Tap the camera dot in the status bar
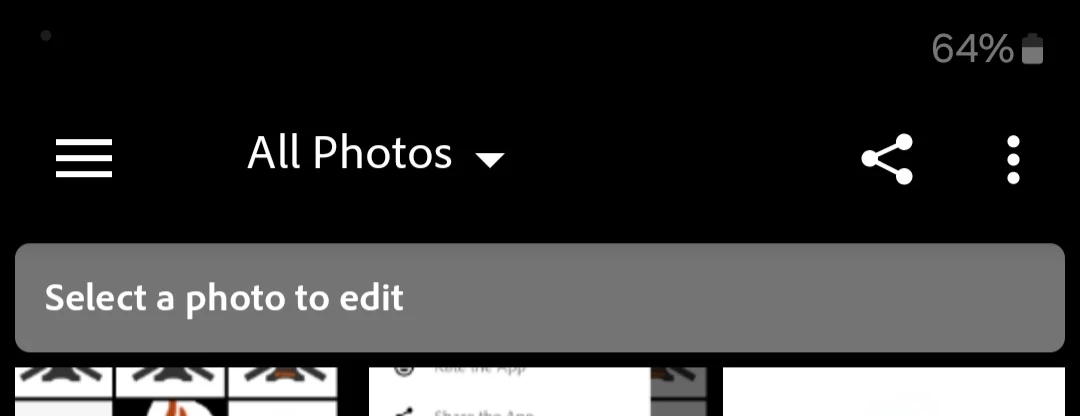 46,35
